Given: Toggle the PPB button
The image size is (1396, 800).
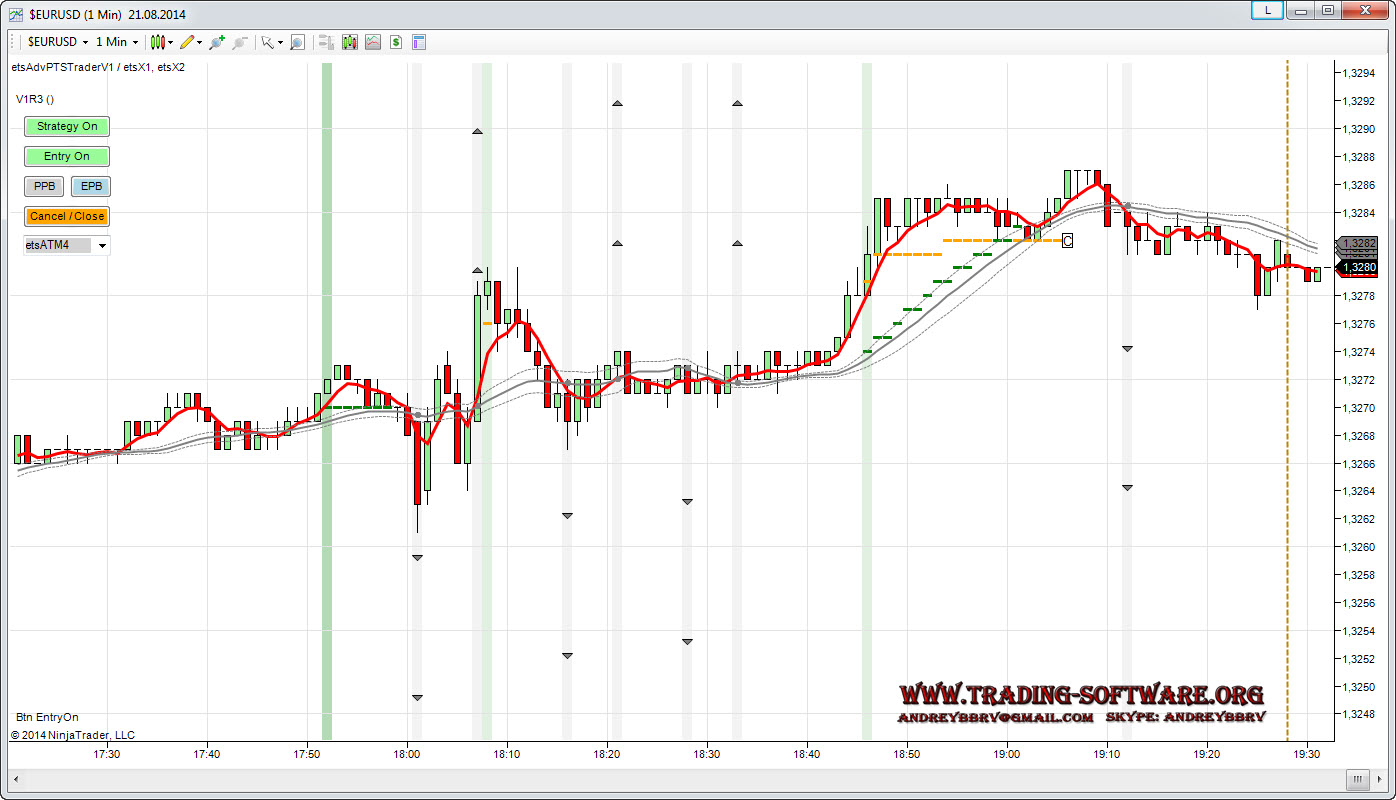Looking at the screenshot, I should point(45,186).
